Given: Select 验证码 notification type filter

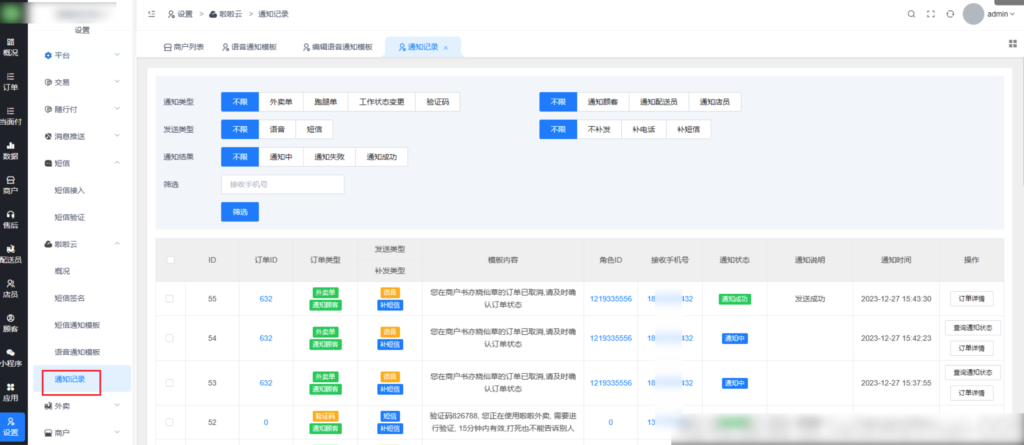Looking at the screenshot, I should tap(438, 102).
